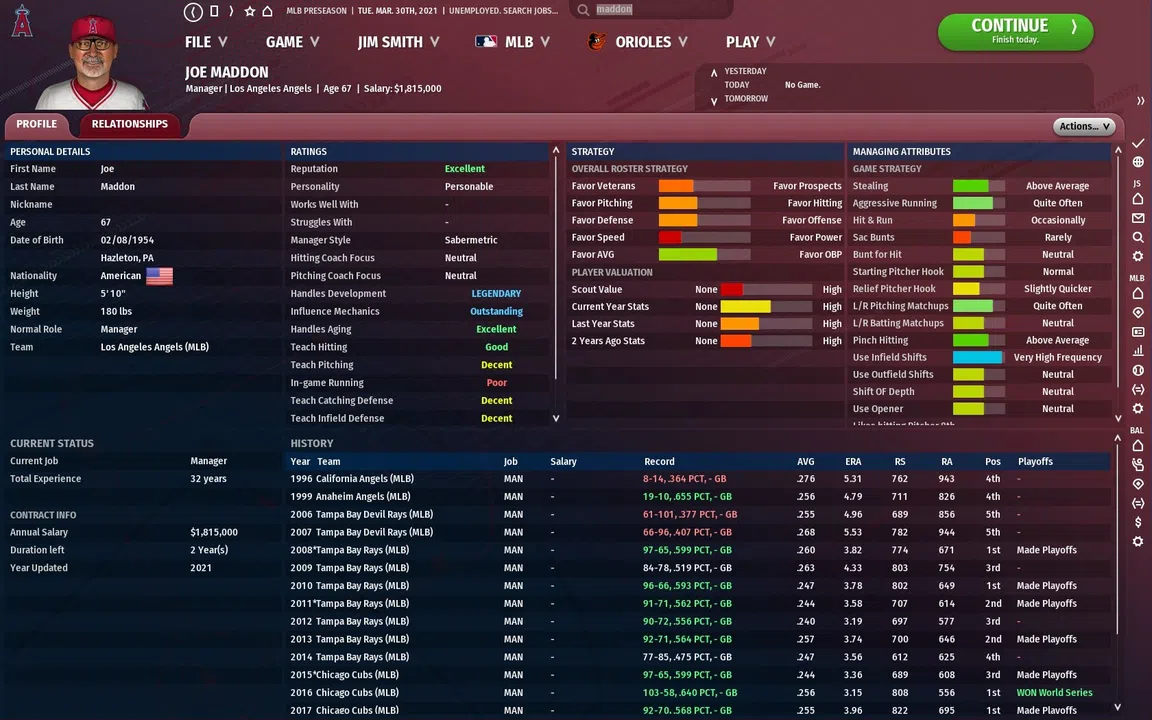Show the previous day with schedule up arrow
1152x720 pixels.
click(x=713, y=73)
